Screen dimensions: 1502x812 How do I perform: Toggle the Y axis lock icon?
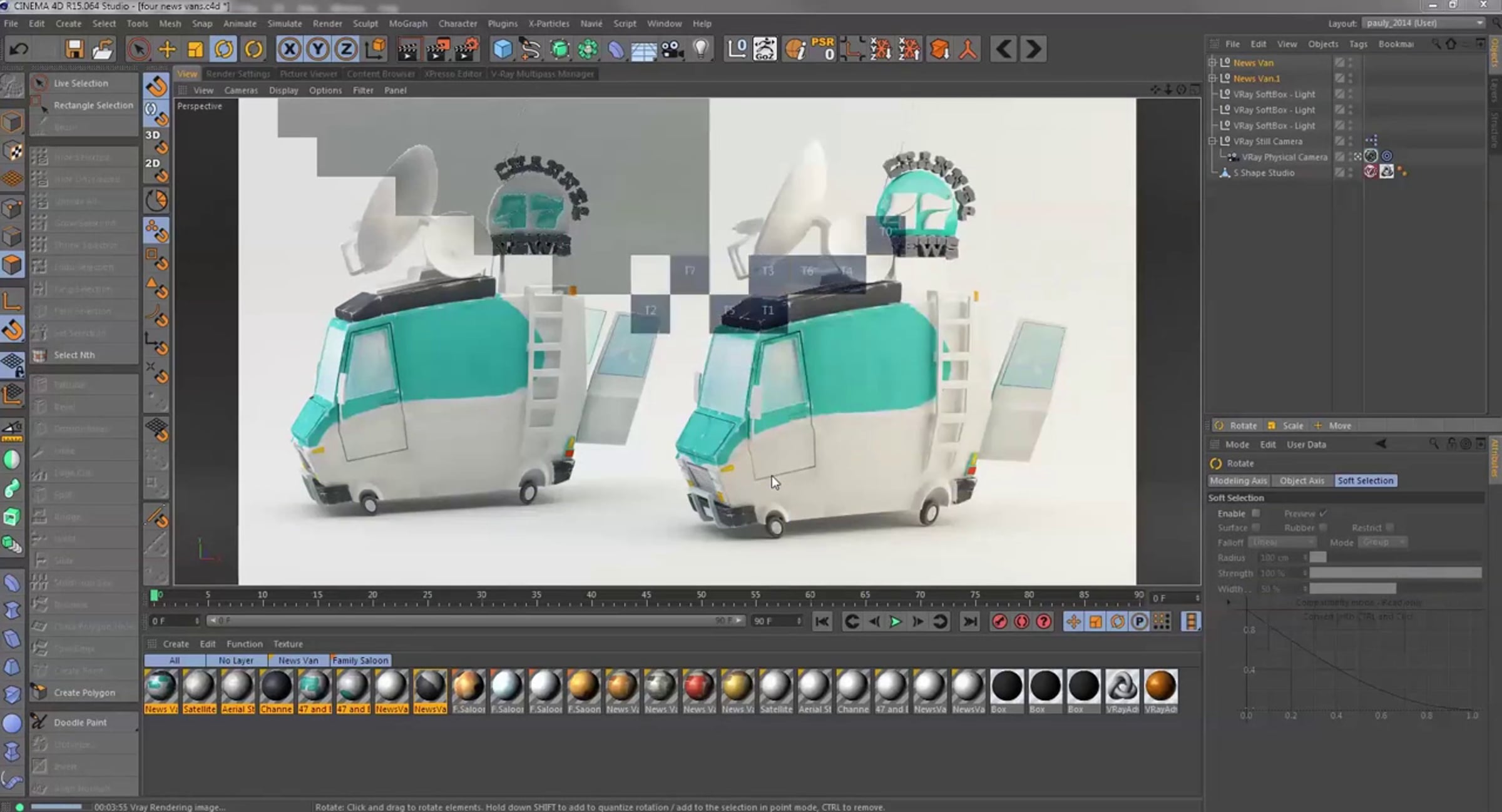pos(318,49)
